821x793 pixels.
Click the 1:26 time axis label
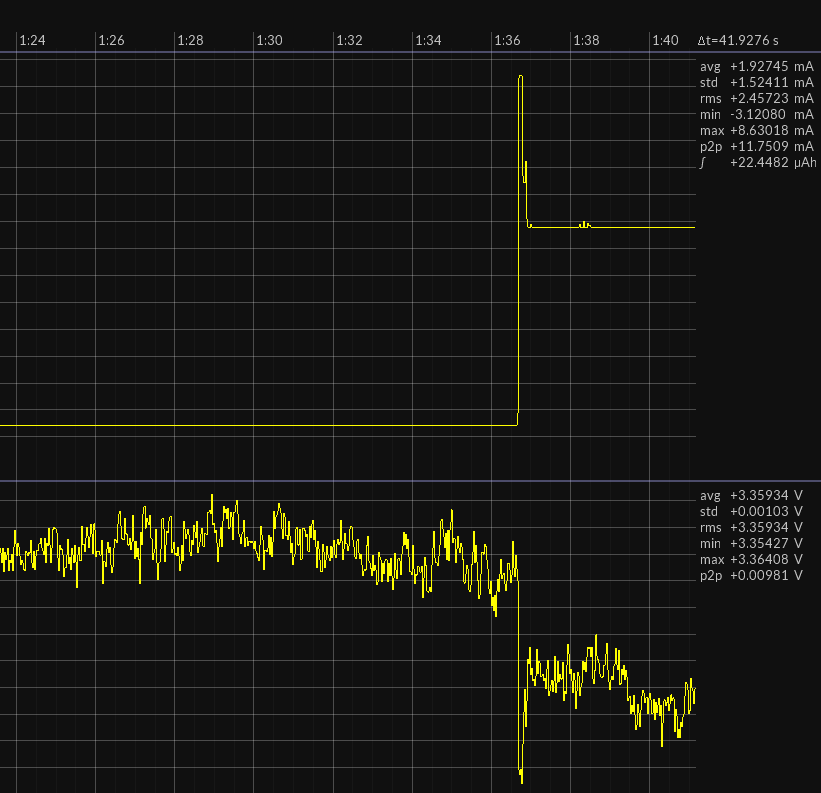click(112, 40)
